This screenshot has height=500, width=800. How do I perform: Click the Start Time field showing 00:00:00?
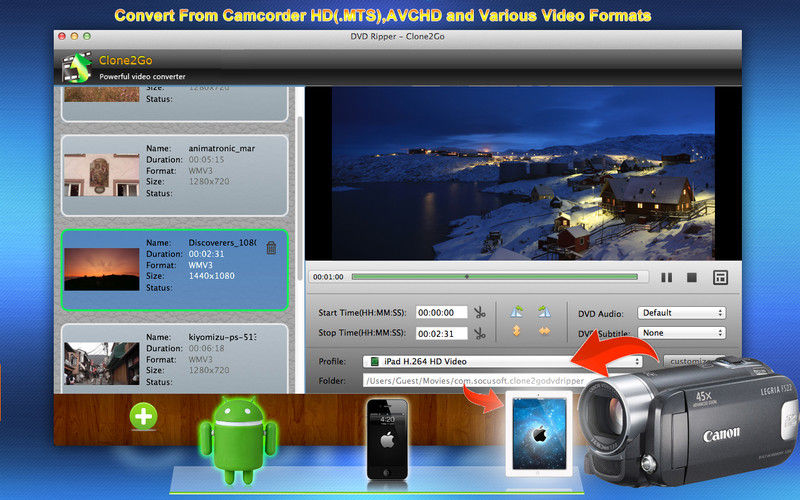tap(441, 312)
